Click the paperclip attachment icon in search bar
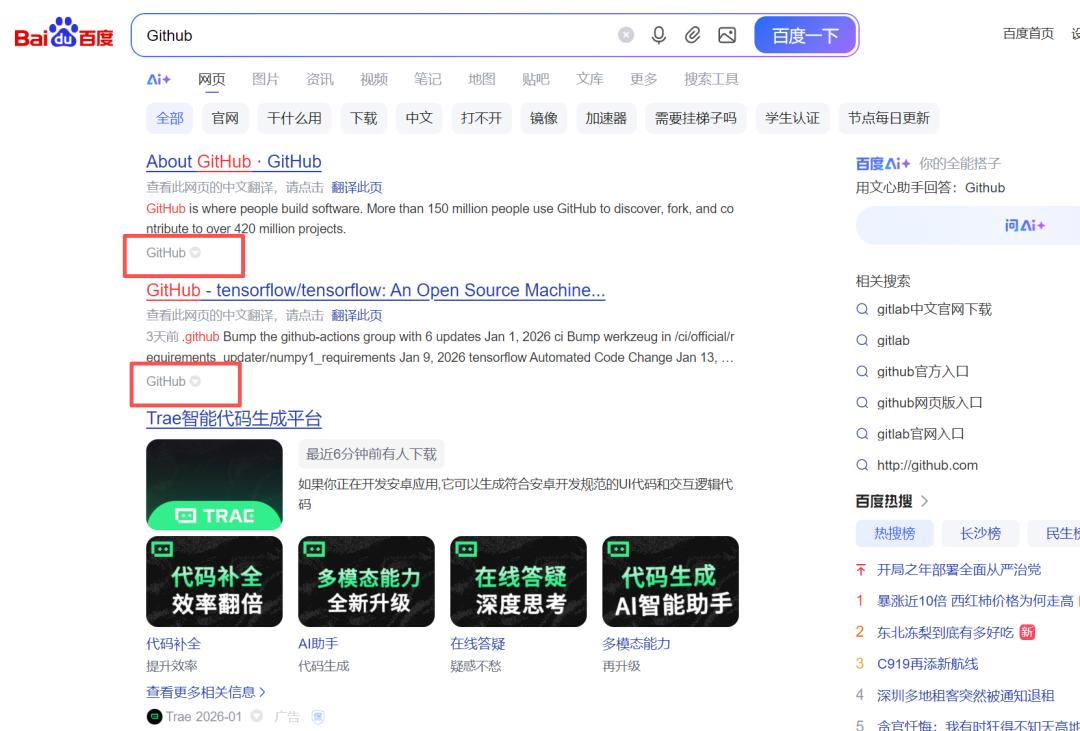Viewport: 1080px width, 731px height. click(x=693, y=35)
